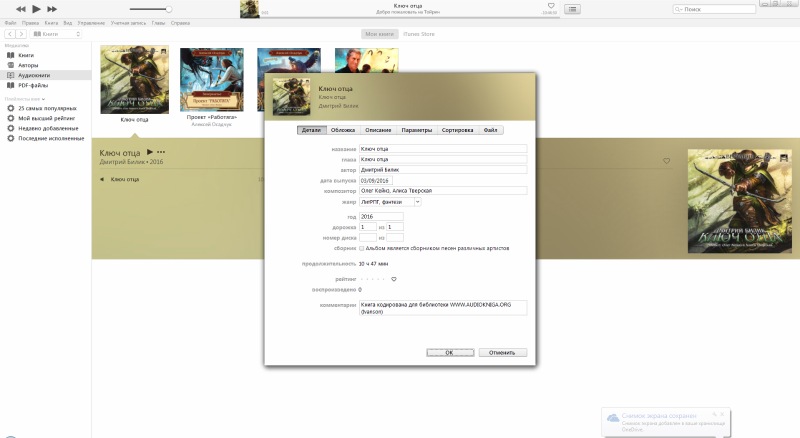Love the book via dialog rating heart
The height and width of the screenshot is (438, 800).
tap(394, 279)
